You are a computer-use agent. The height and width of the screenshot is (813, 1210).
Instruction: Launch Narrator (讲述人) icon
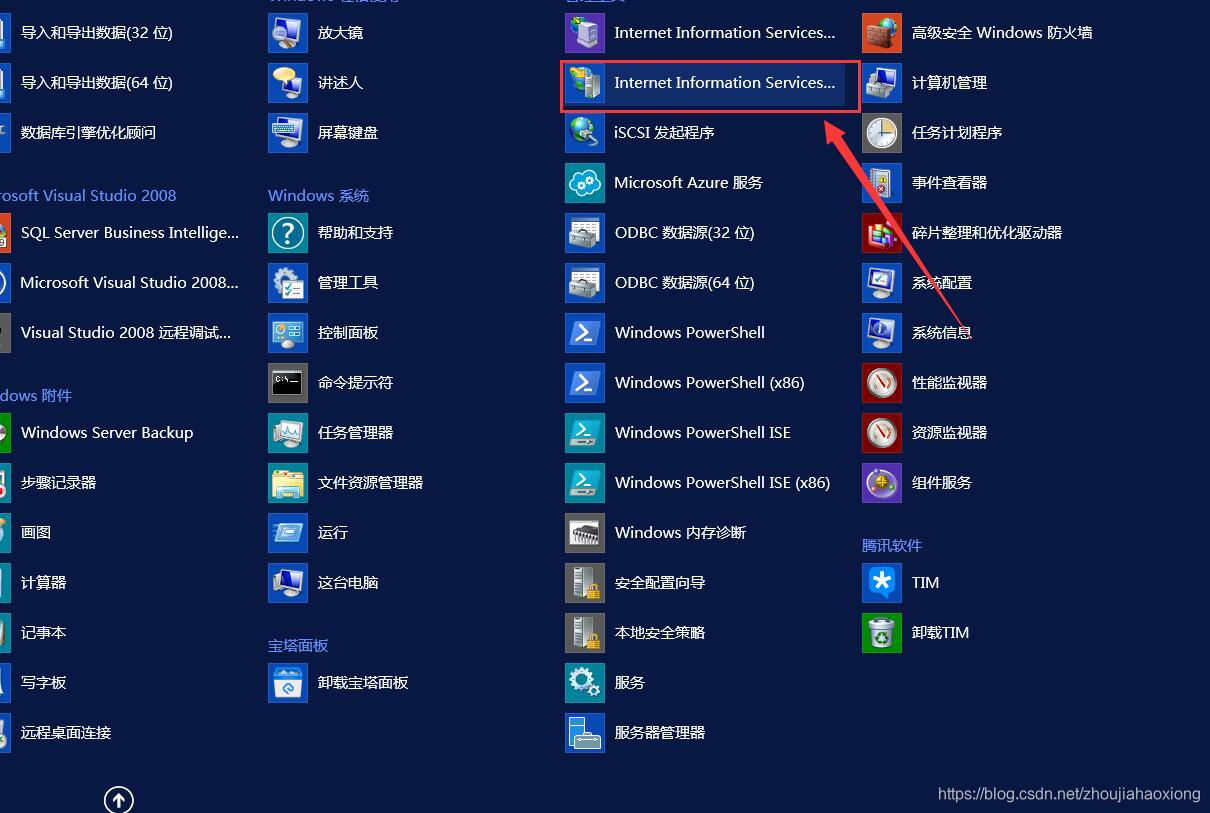288,83
